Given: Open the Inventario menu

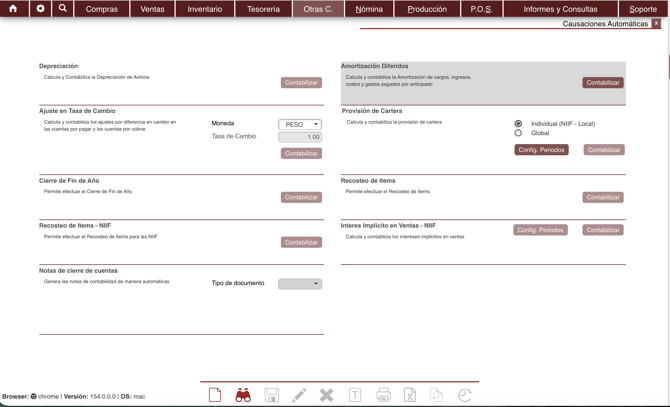Looking at the screenshot, I should click(205, 9).
